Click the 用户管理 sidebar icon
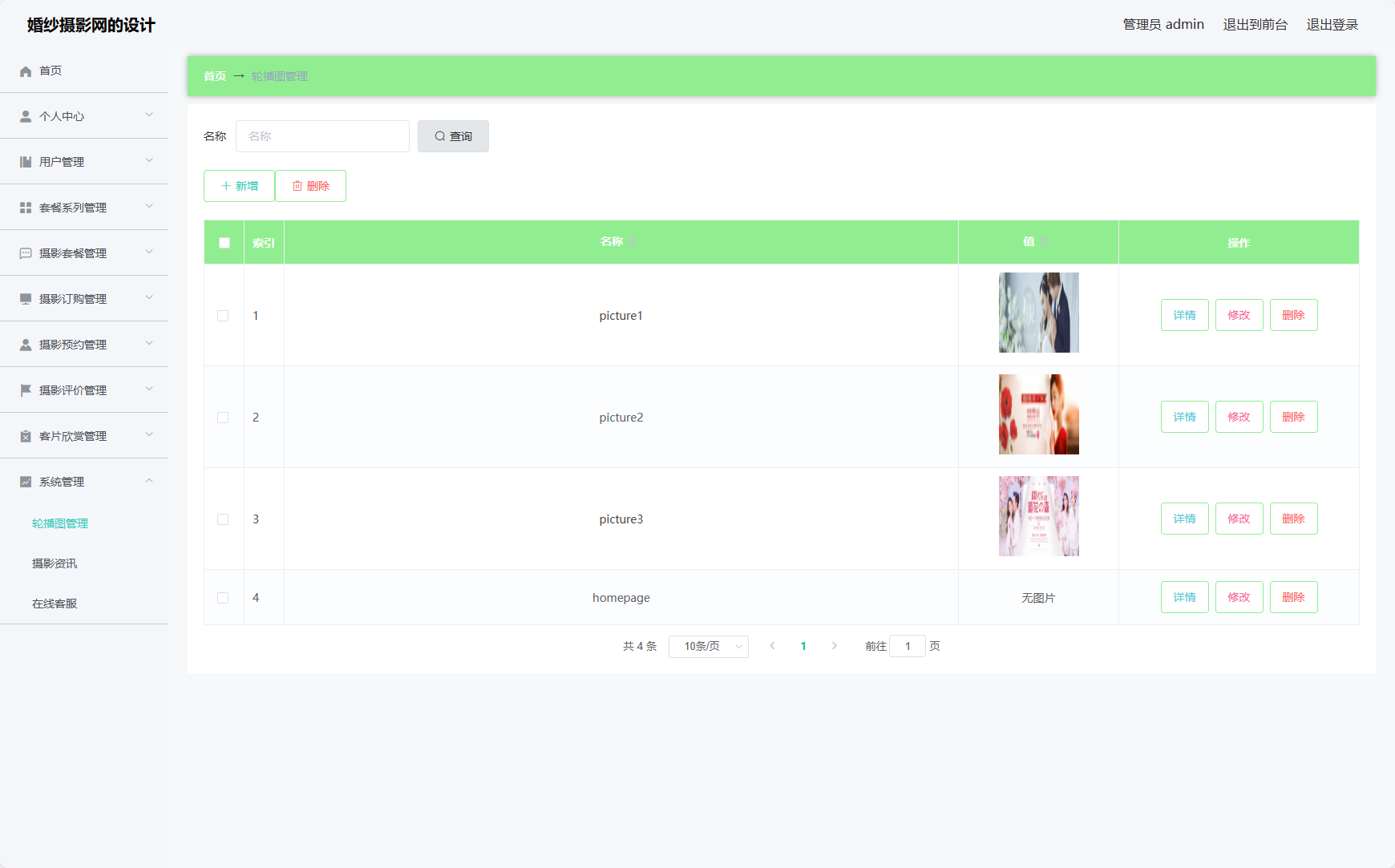Screen dimensions: 1395x868 [x=26, y=163]
